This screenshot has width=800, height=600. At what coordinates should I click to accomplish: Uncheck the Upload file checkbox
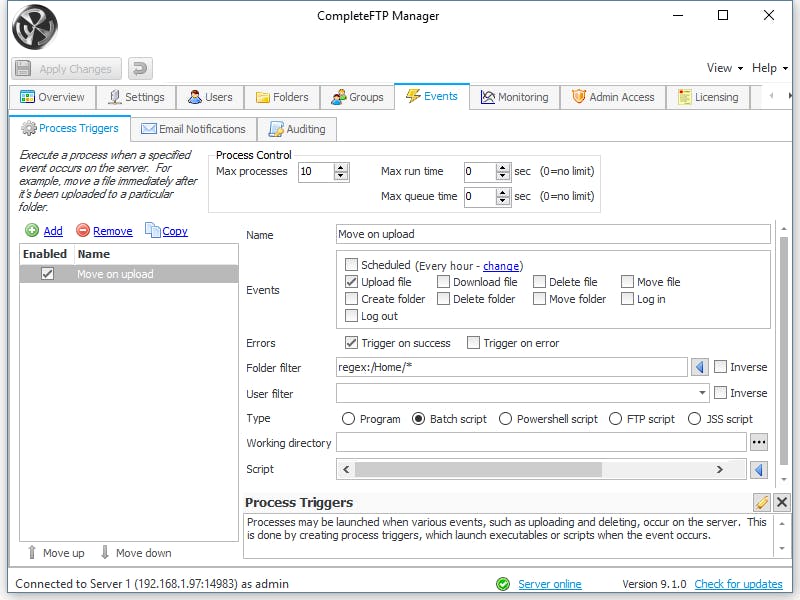tap(351, 282)
